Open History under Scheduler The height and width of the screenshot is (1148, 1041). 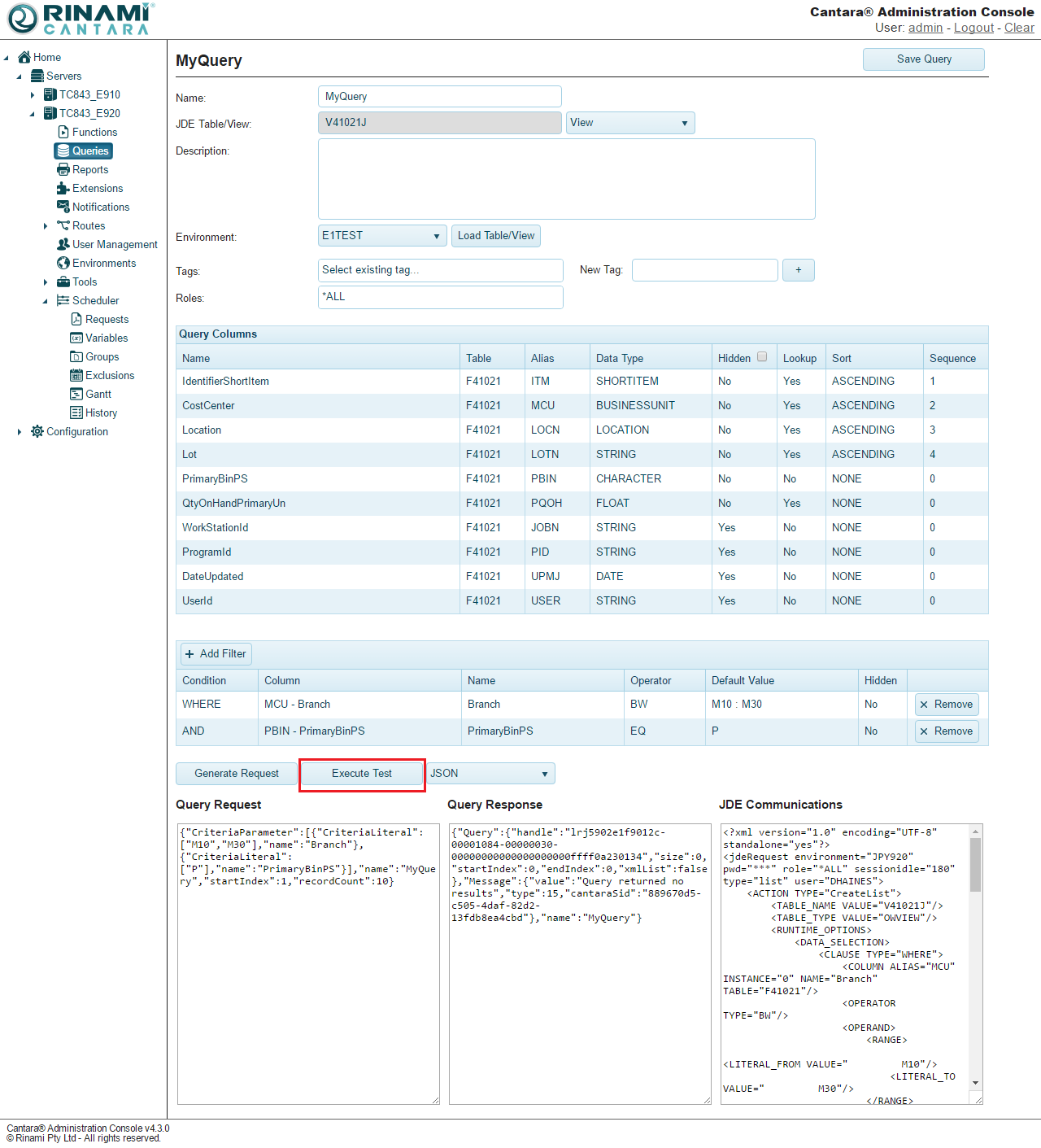pos(101,412)
